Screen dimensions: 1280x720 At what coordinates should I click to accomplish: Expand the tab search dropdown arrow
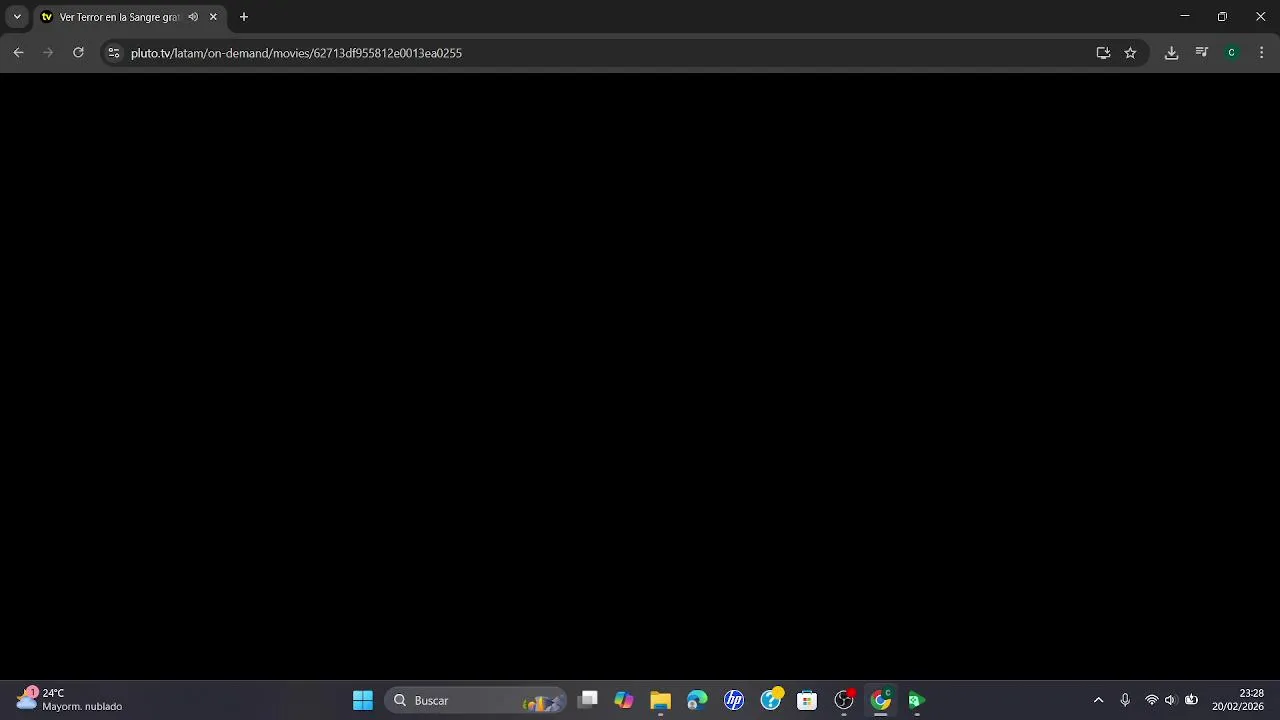(17, 17)
